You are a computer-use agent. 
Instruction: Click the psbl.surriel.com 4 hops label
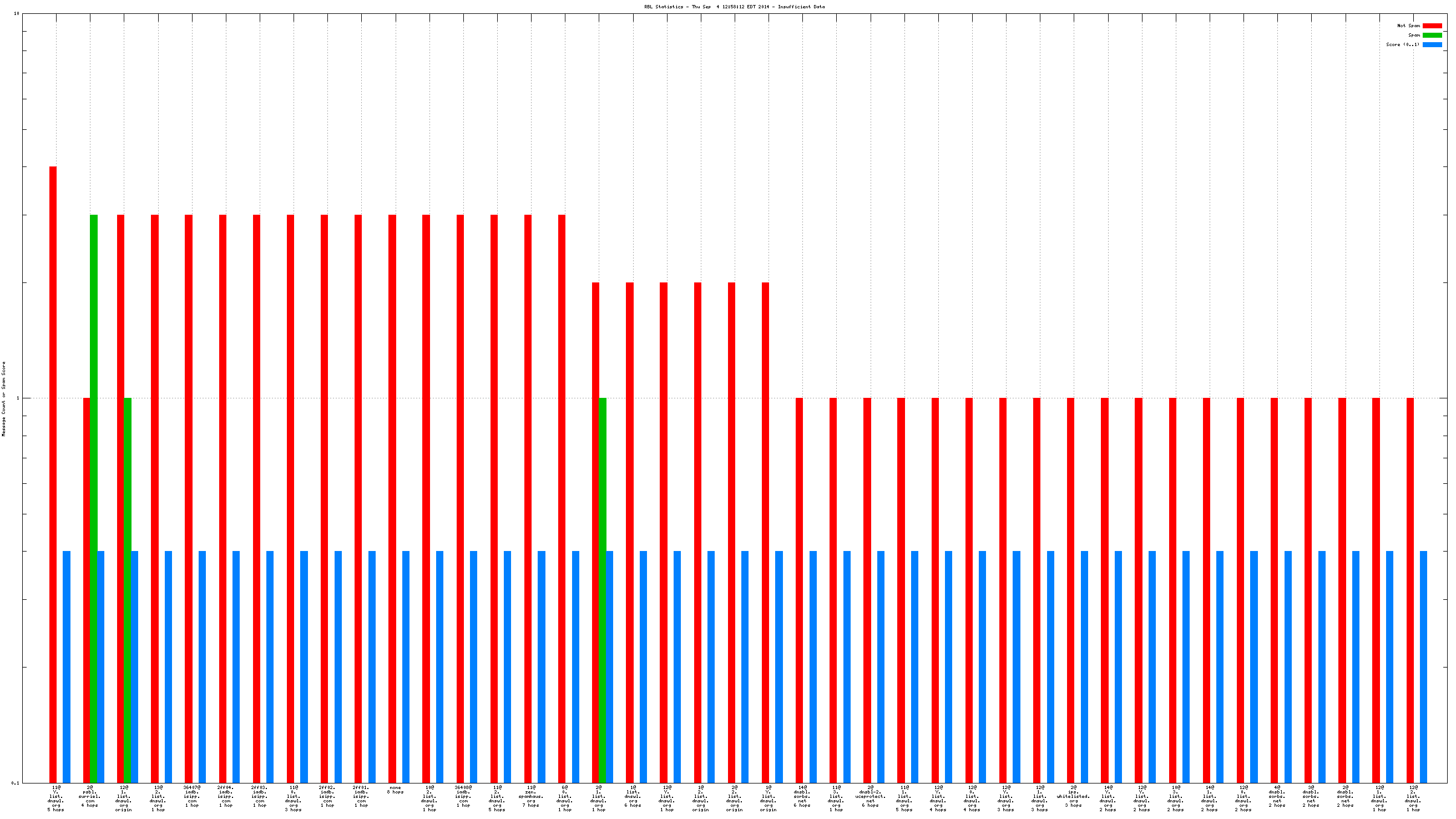[90, 796]
